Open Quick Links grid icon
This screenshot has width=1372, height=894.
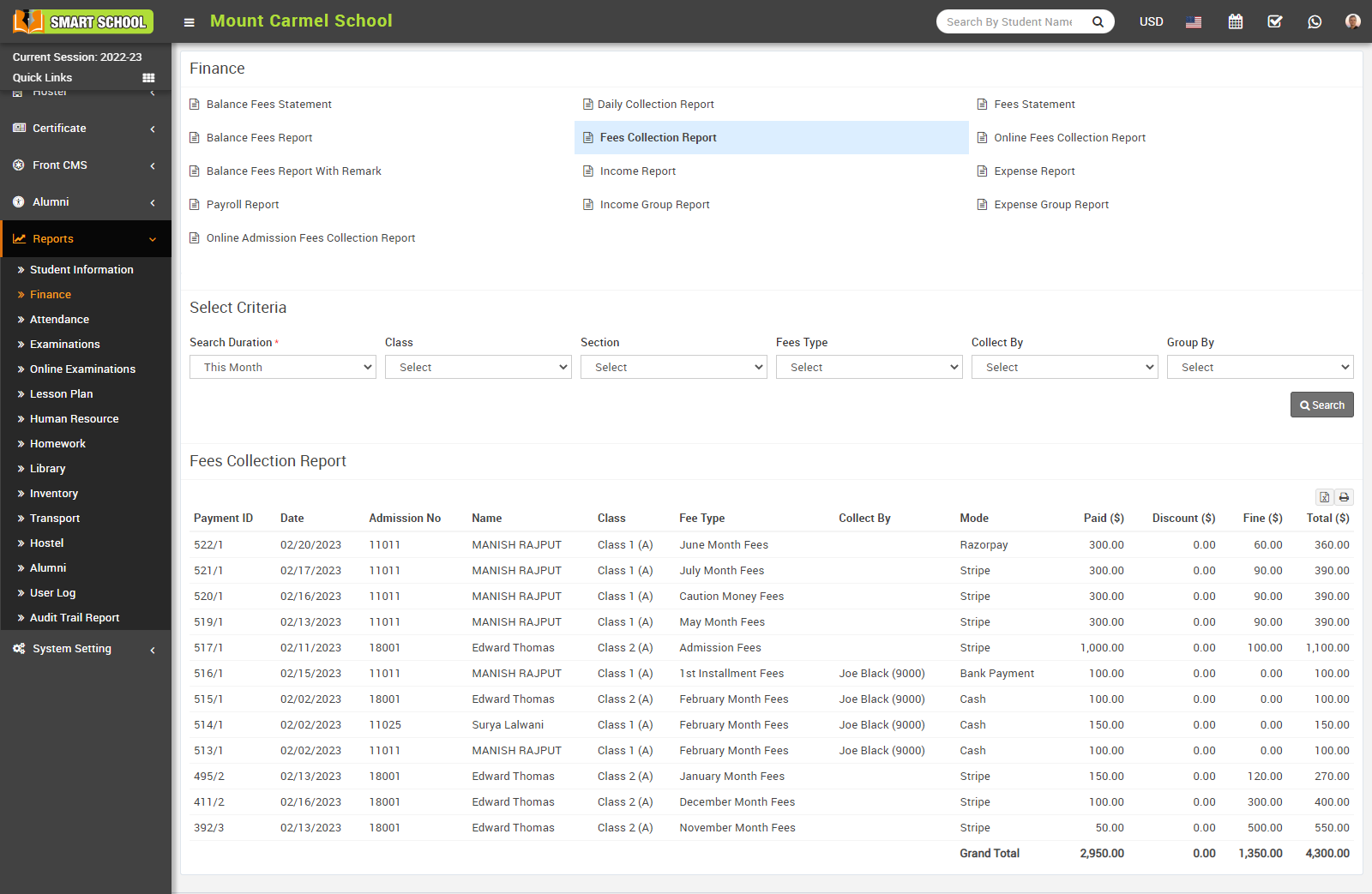[x=148, y=78]
